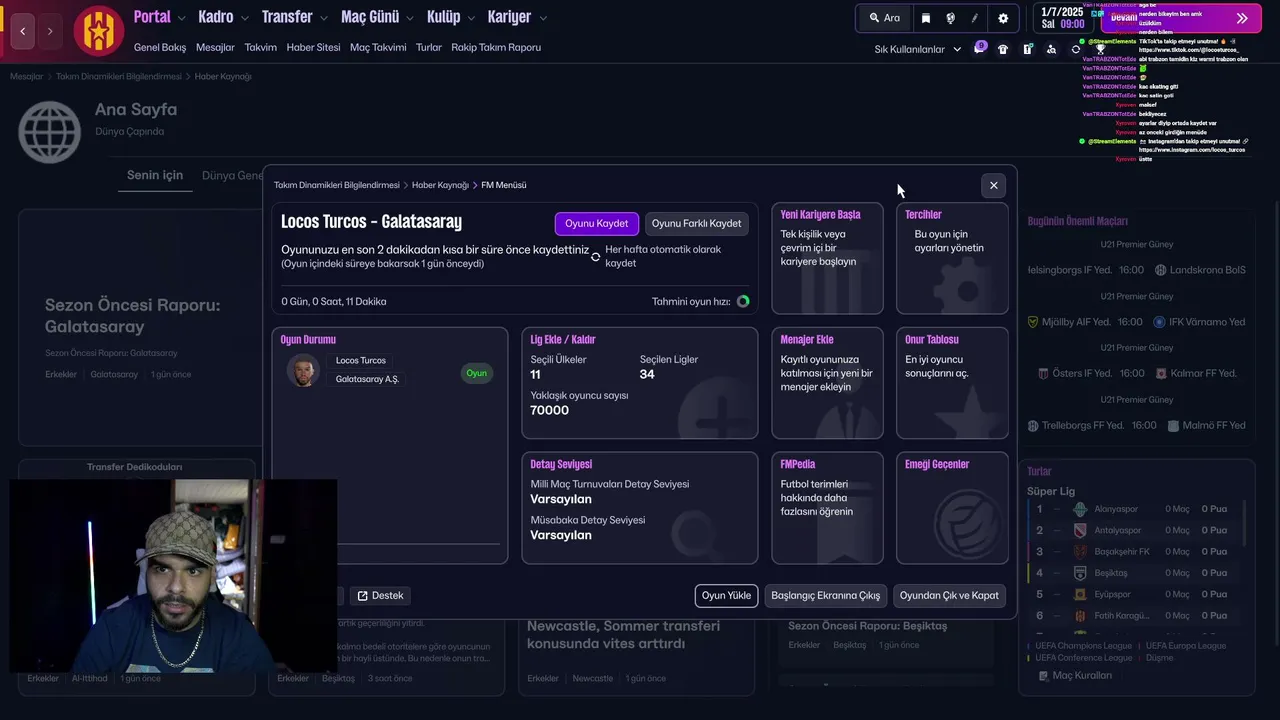Open the Mesajlar submenu item

tap(215, 47)
